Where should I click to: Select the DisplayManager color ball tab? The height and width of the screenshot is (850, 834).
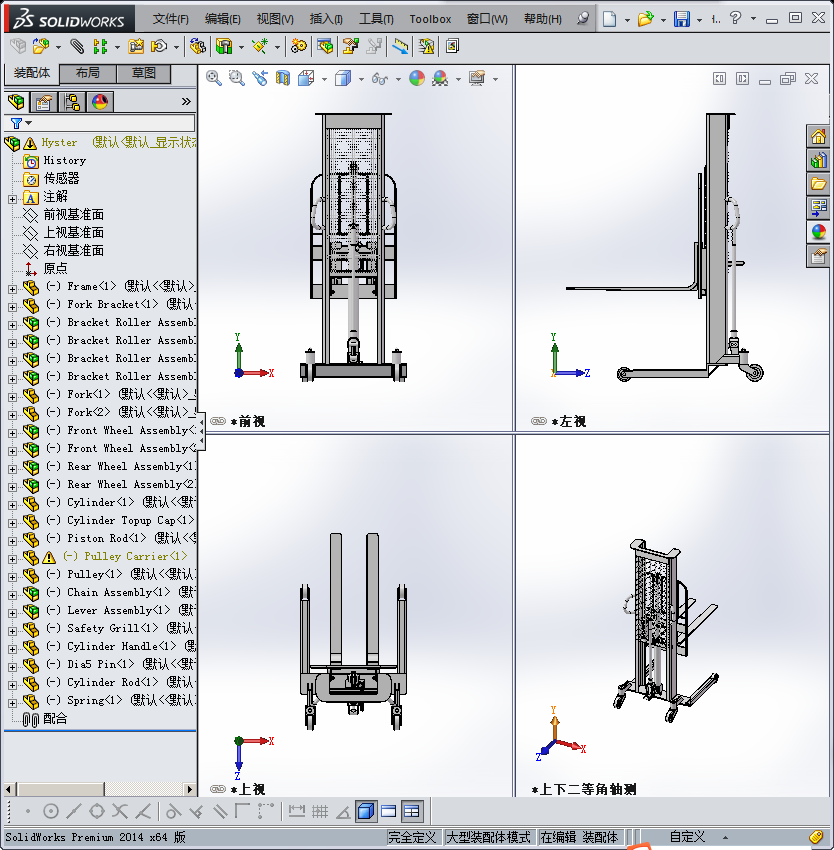(100, 102)
